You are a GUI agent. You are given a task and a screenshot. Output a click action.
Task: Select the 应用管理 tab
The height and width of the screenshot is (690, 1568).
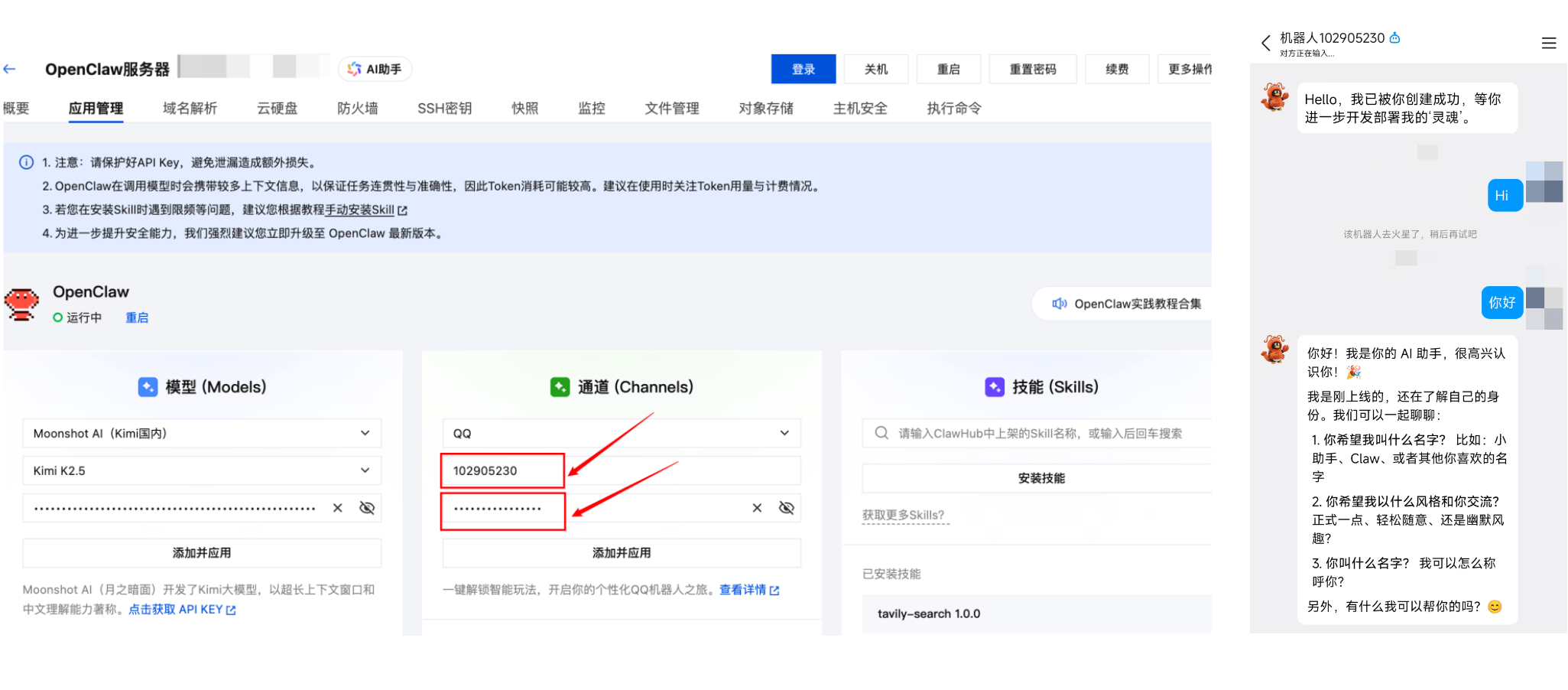pos(96,108)
